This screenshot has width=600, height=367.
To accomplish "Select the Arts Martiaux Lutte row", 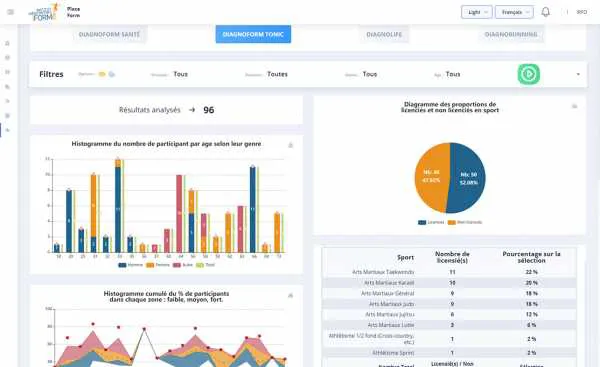I will point(450,325).
